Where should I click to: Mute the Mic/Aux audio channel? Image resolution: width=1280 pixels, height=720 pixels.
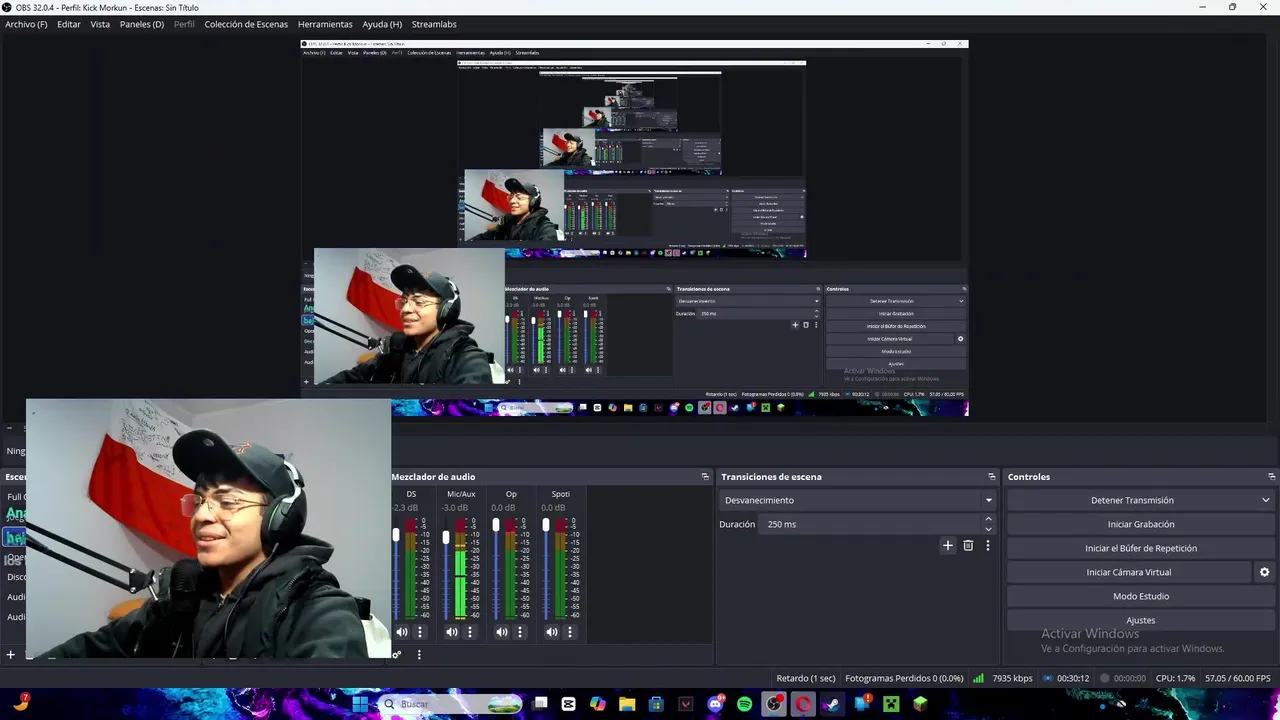(x=452, y=632)
